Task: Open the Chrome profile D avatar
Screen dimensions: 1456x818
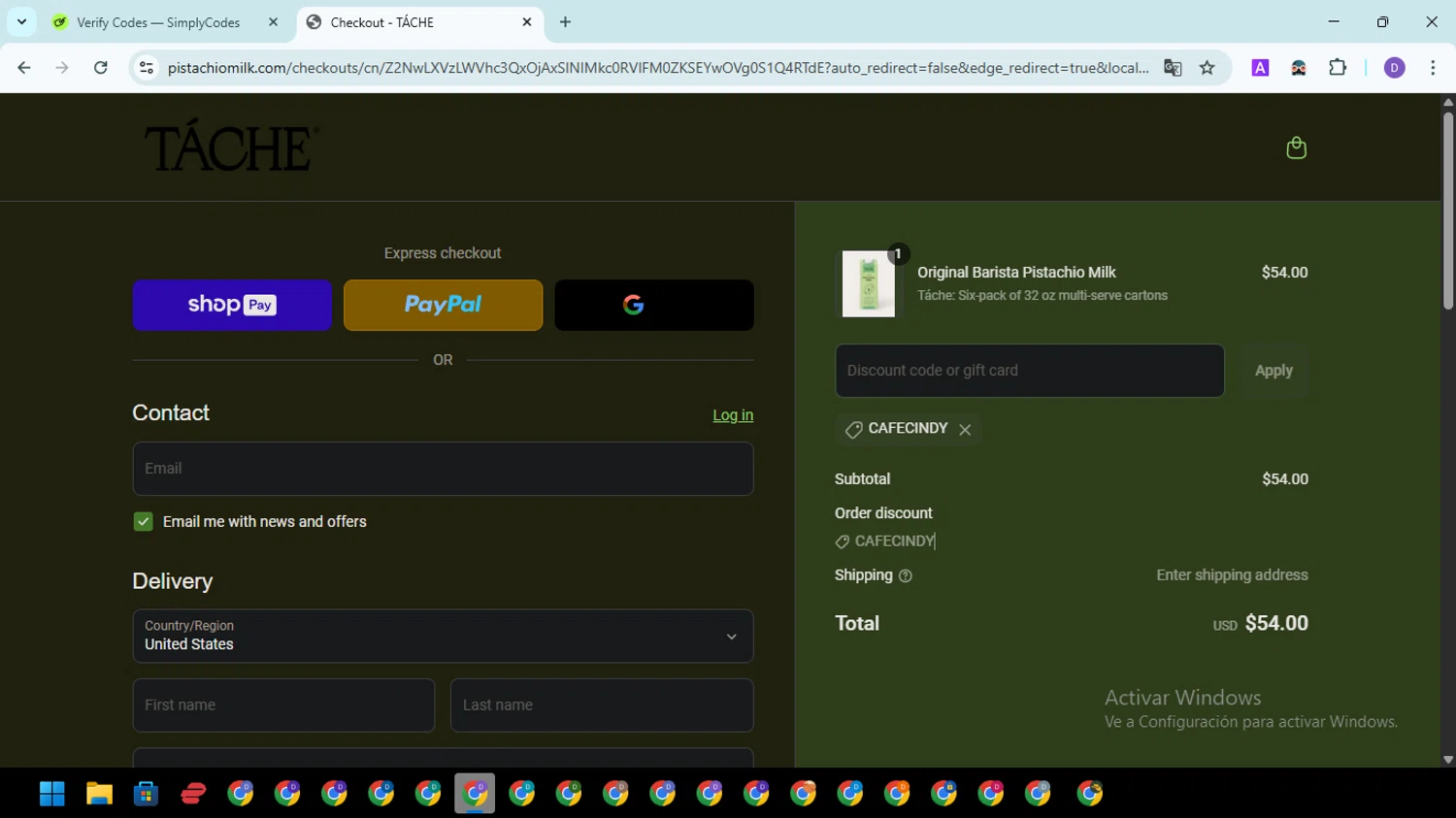Action: [1394, 68]
